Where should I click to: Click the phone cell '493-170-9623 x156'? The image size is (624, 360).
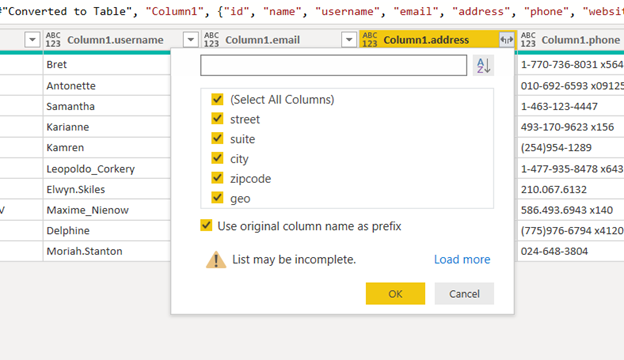point(571,127)
